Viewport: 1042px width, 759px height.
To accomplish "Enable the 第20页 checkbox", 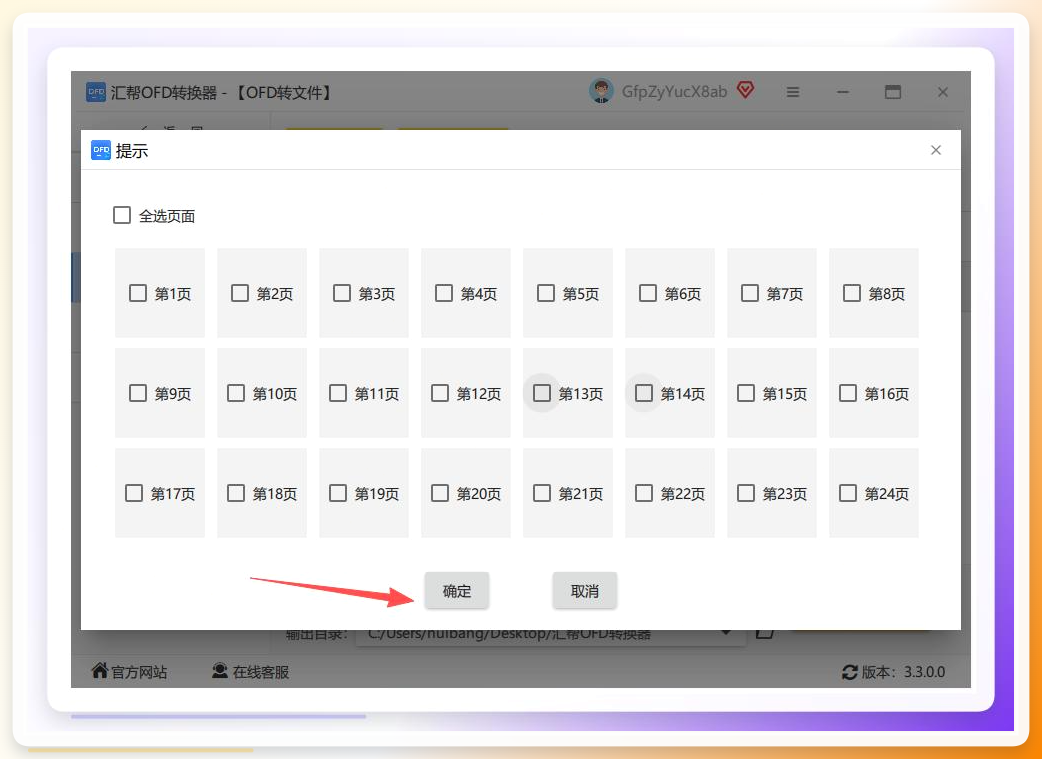I will [x=440, y=493].
